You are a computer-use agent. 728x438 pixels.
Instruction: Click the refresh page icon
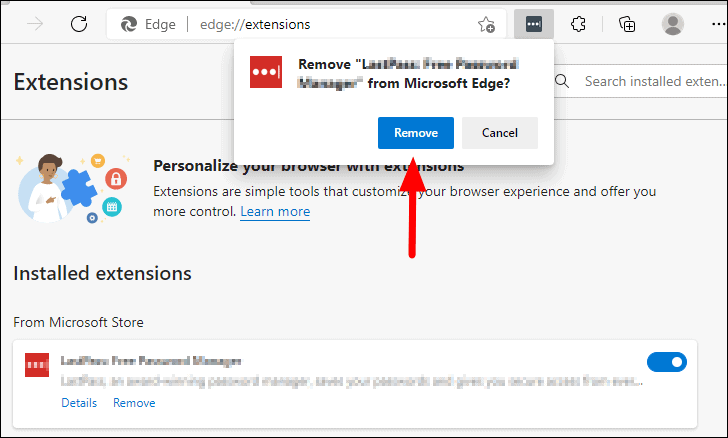point(79,24)
